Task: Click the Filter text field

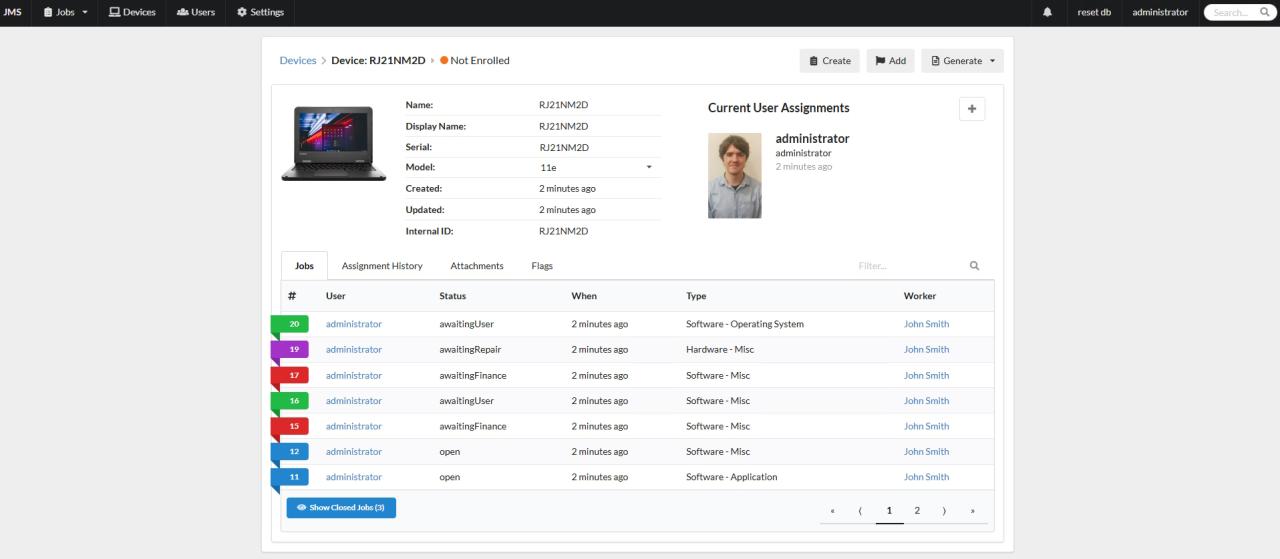Action: 905,266
